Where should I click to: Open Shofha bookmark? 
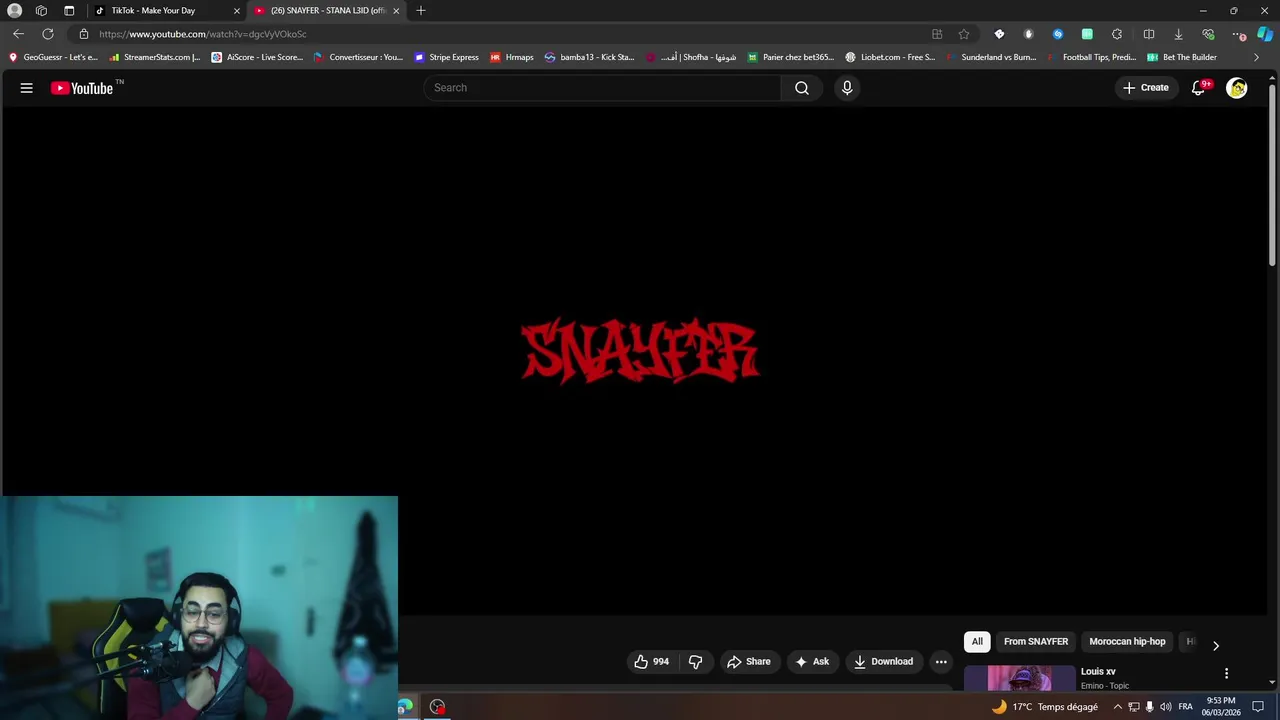[690, 57]
